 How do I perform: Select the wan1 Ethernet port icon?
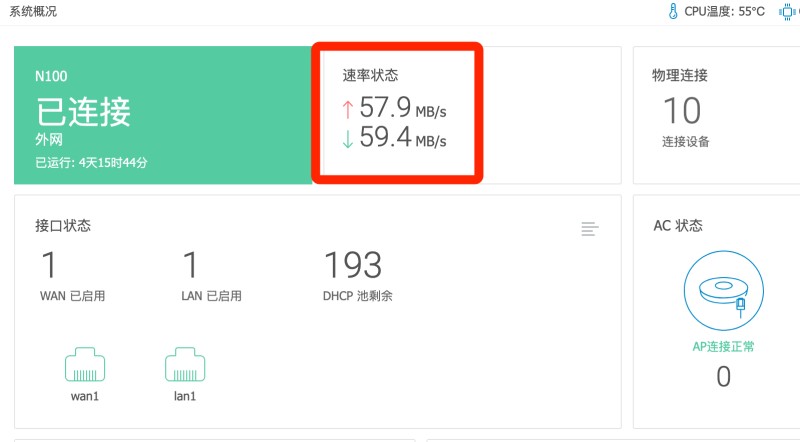click(85, 365)
